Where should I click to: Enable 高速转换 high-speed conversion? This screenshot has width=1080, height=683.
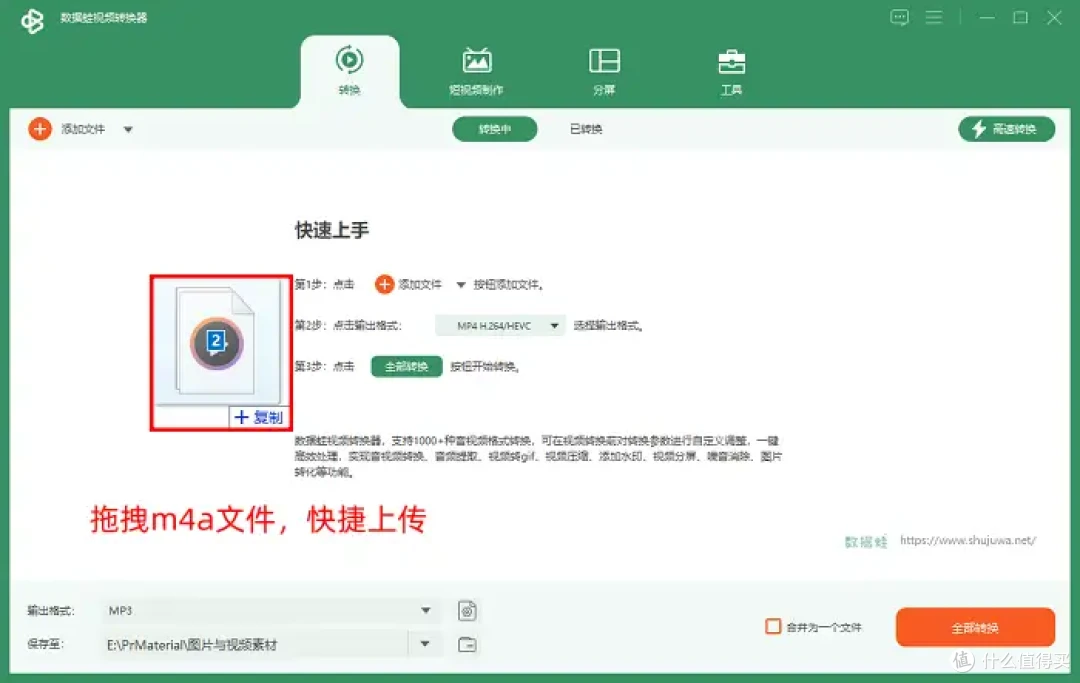(x=1006, y=129)
